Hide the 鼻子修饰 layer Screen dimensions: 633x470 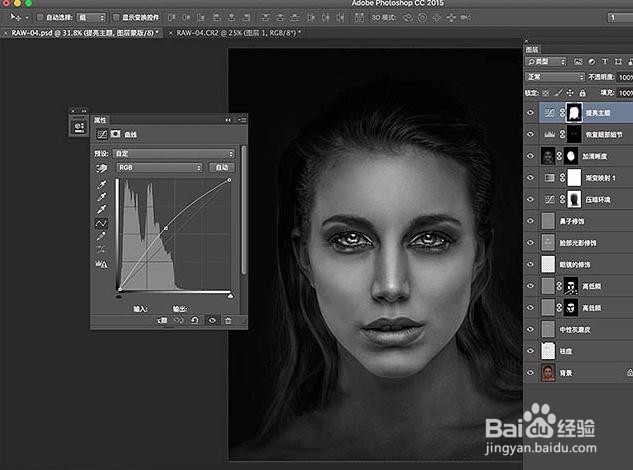tap(530, 221)
